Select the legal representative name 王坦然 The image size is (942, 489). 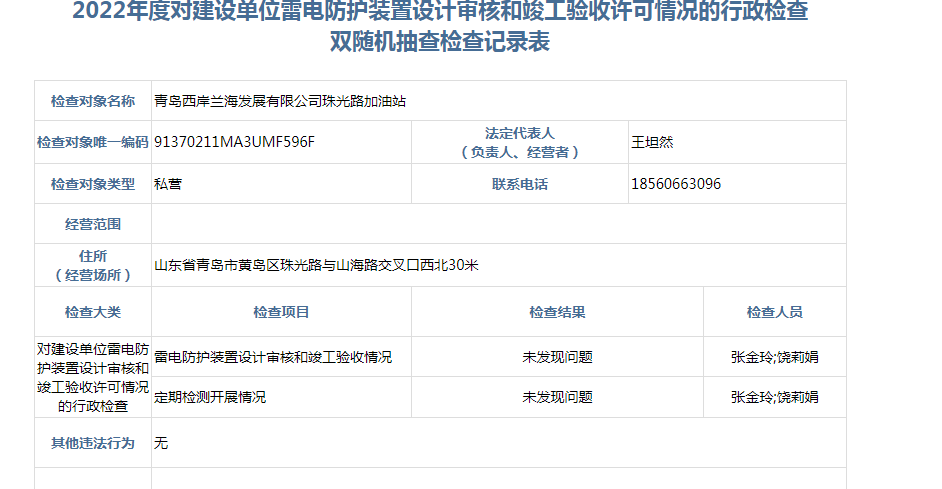tap(652, 142)
